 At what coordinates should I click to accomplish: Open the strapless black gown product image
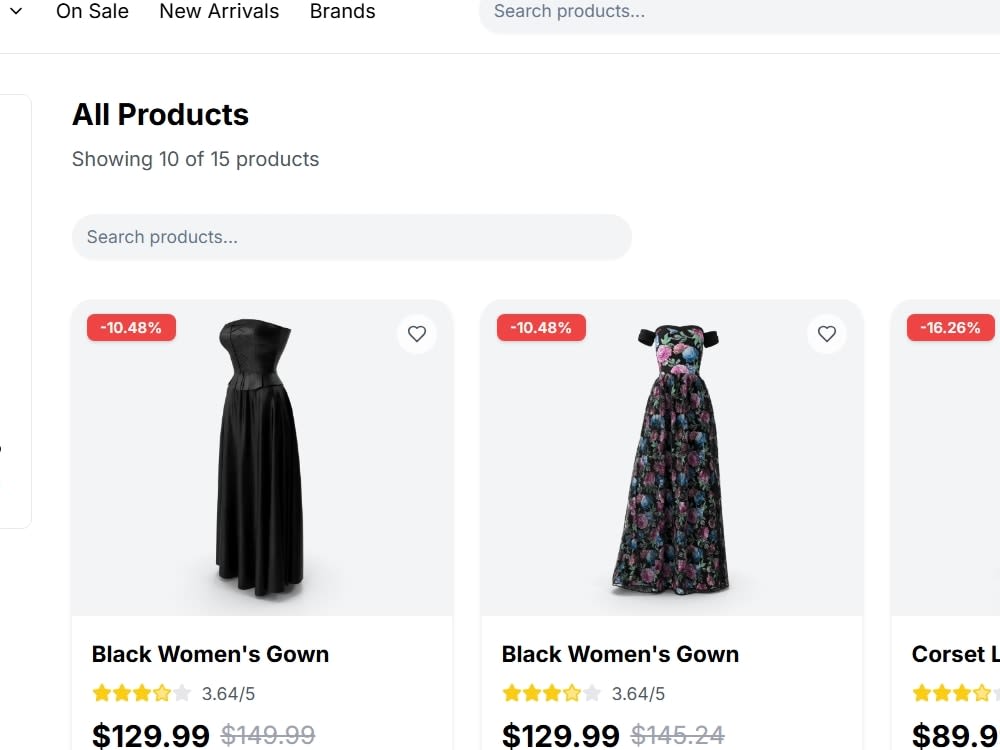click(x=262, y=459)
